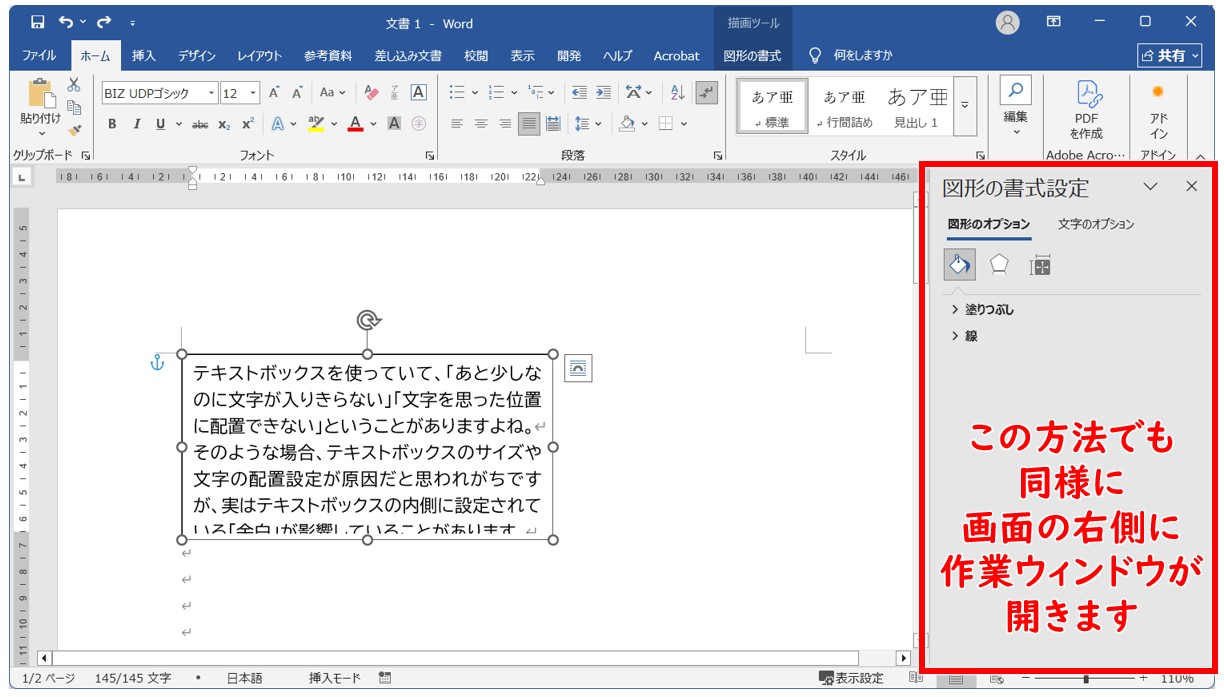
Task: Switch to the 参考資料 tab
Action: coord(328,56)
